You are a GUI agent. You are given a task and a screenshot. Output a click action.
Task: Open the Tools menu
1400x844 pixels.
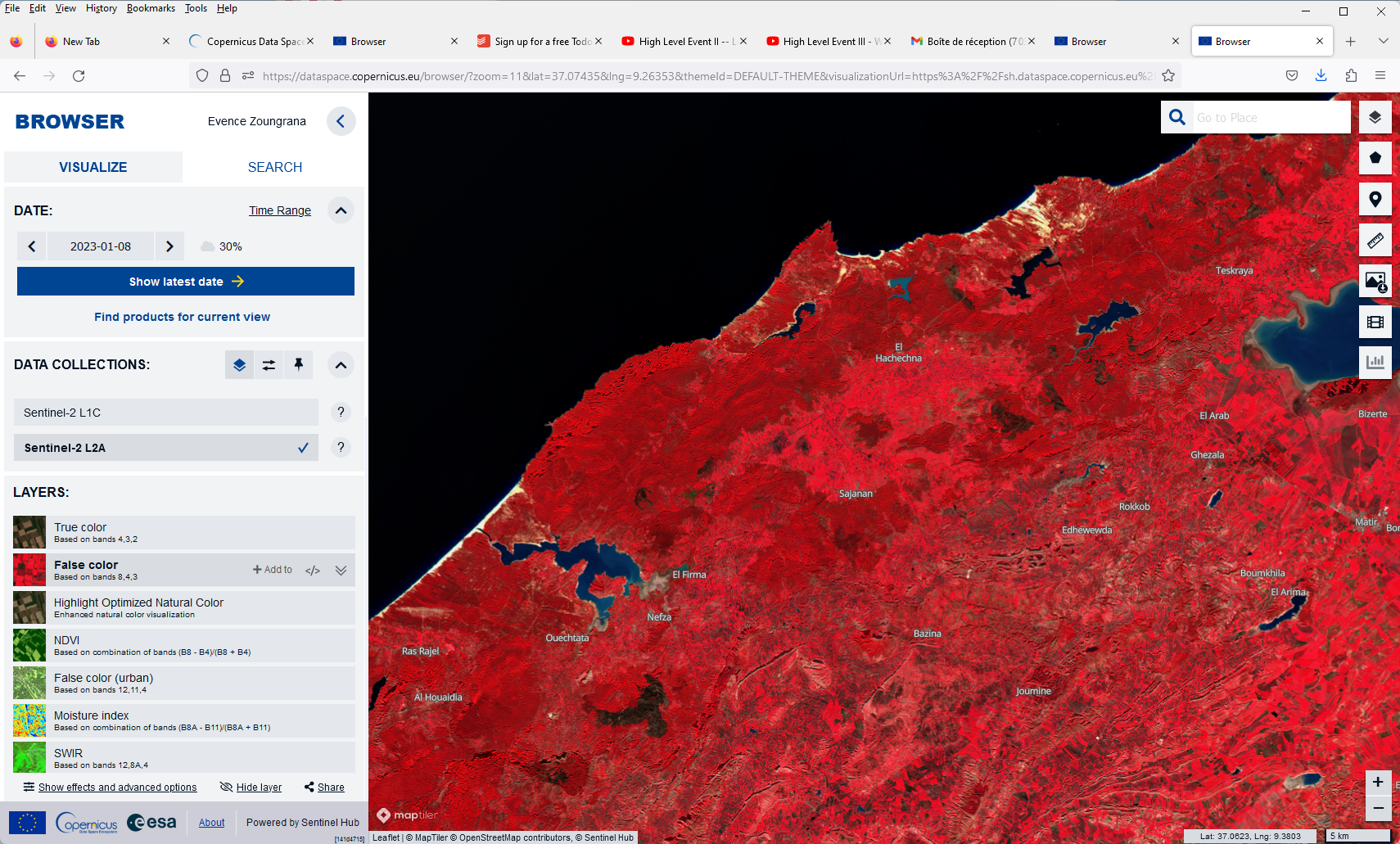[x=196, y=8]
